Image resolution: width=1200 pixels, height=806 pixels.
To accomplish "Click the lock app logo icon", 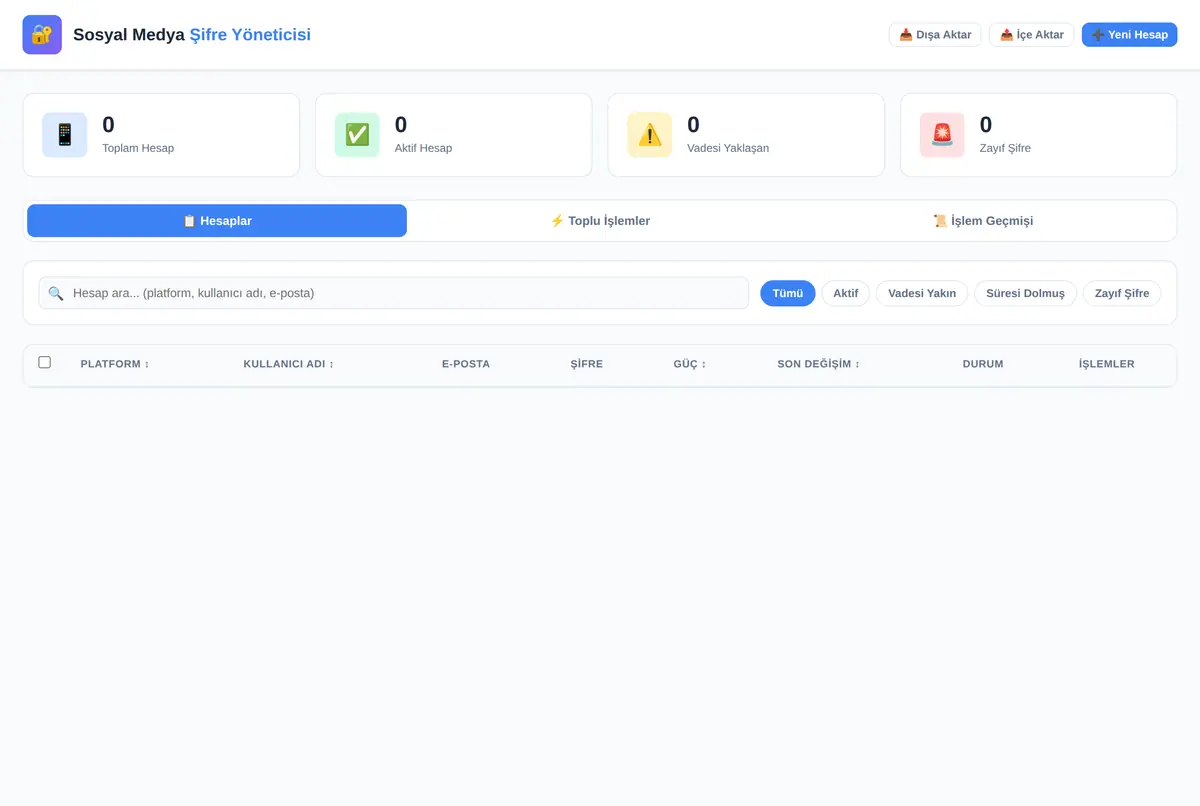I will (x=42, y=35).
